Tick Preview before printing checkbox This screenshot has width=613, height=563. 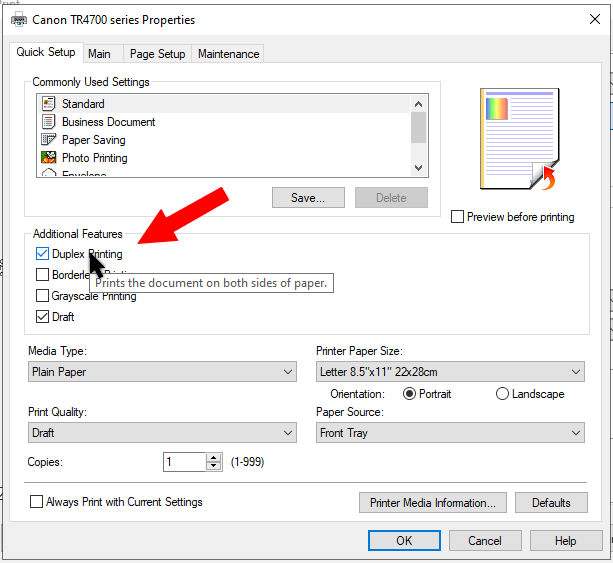point(457,217)
